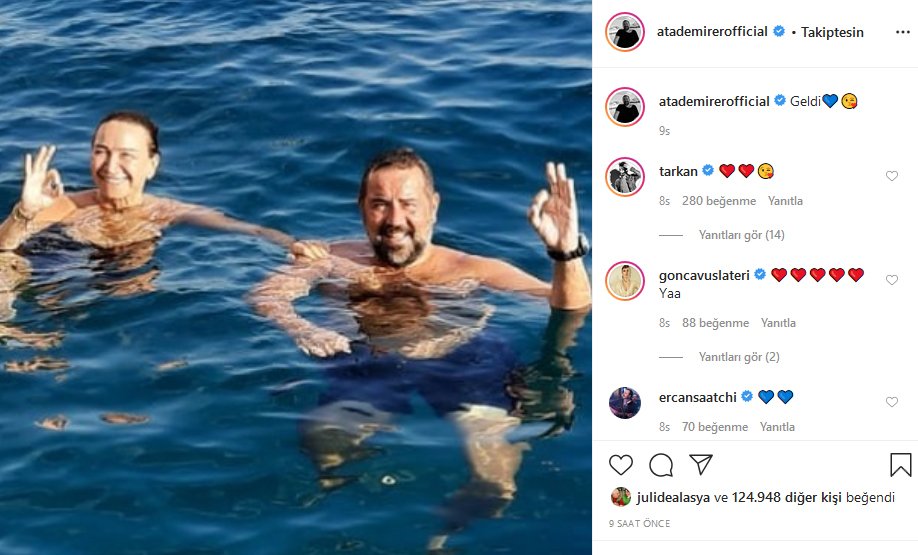The height and width of the screenshot is (555, 918).
Task: Open goncavuslateri's profile avatar
Action: coord(625,280)
